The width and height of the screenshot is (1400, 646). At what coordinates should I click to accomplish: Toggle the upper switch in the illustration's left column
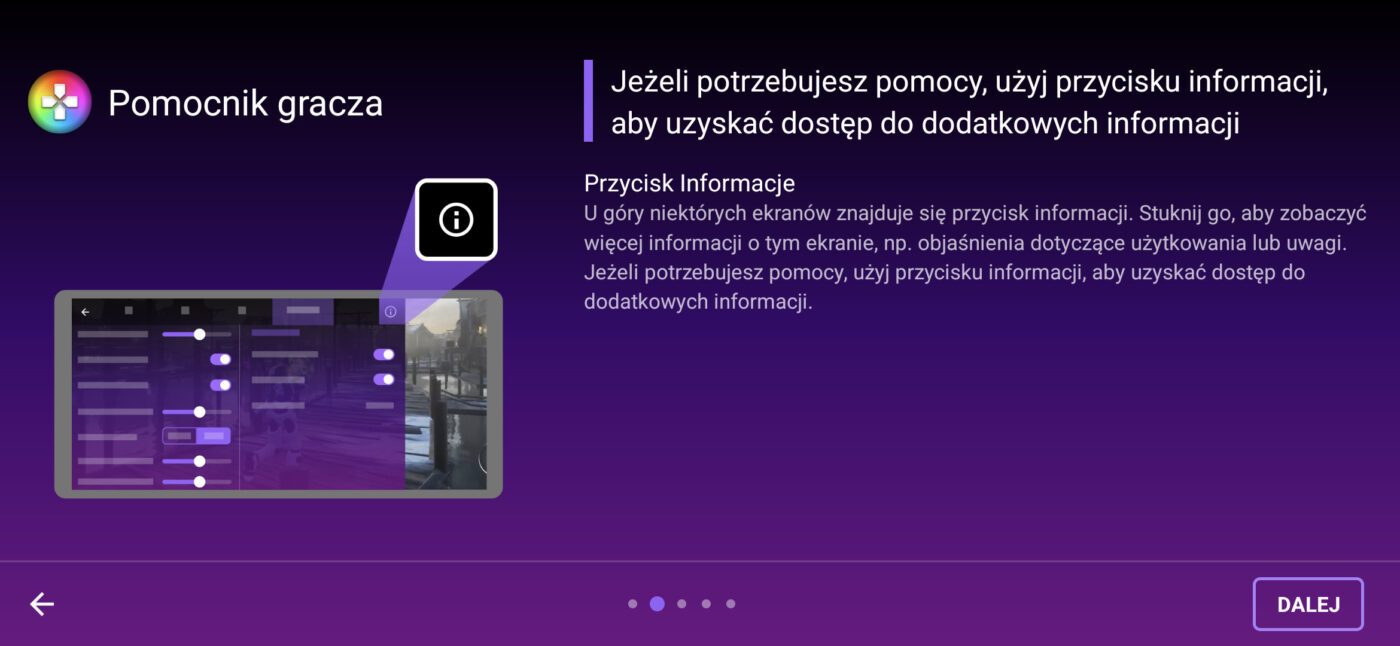point(220,359)
